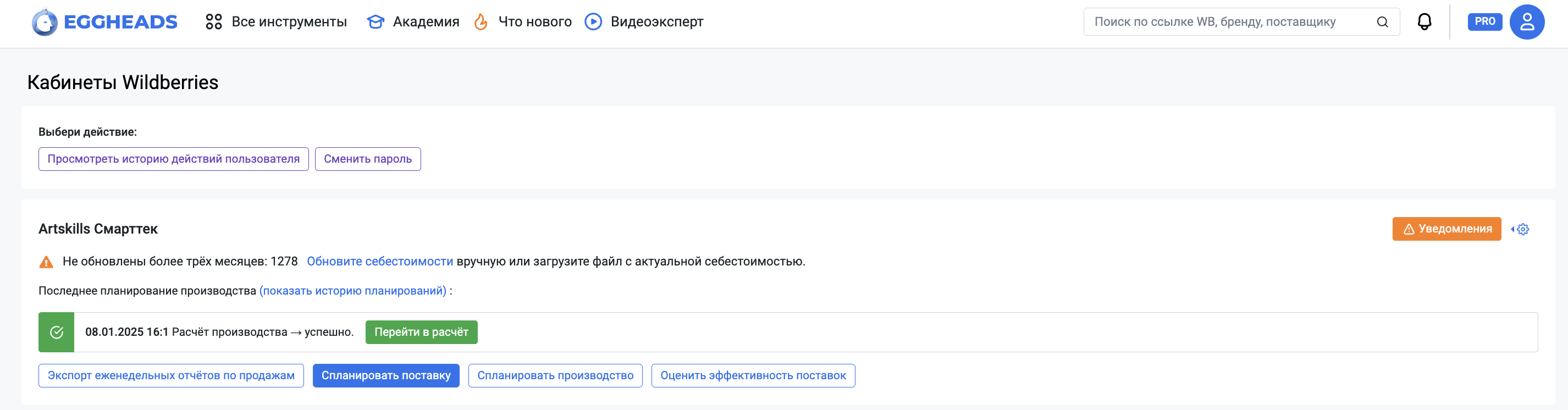Click the flame icon for What's New
1568x410 pixels.
coord(481,22)
